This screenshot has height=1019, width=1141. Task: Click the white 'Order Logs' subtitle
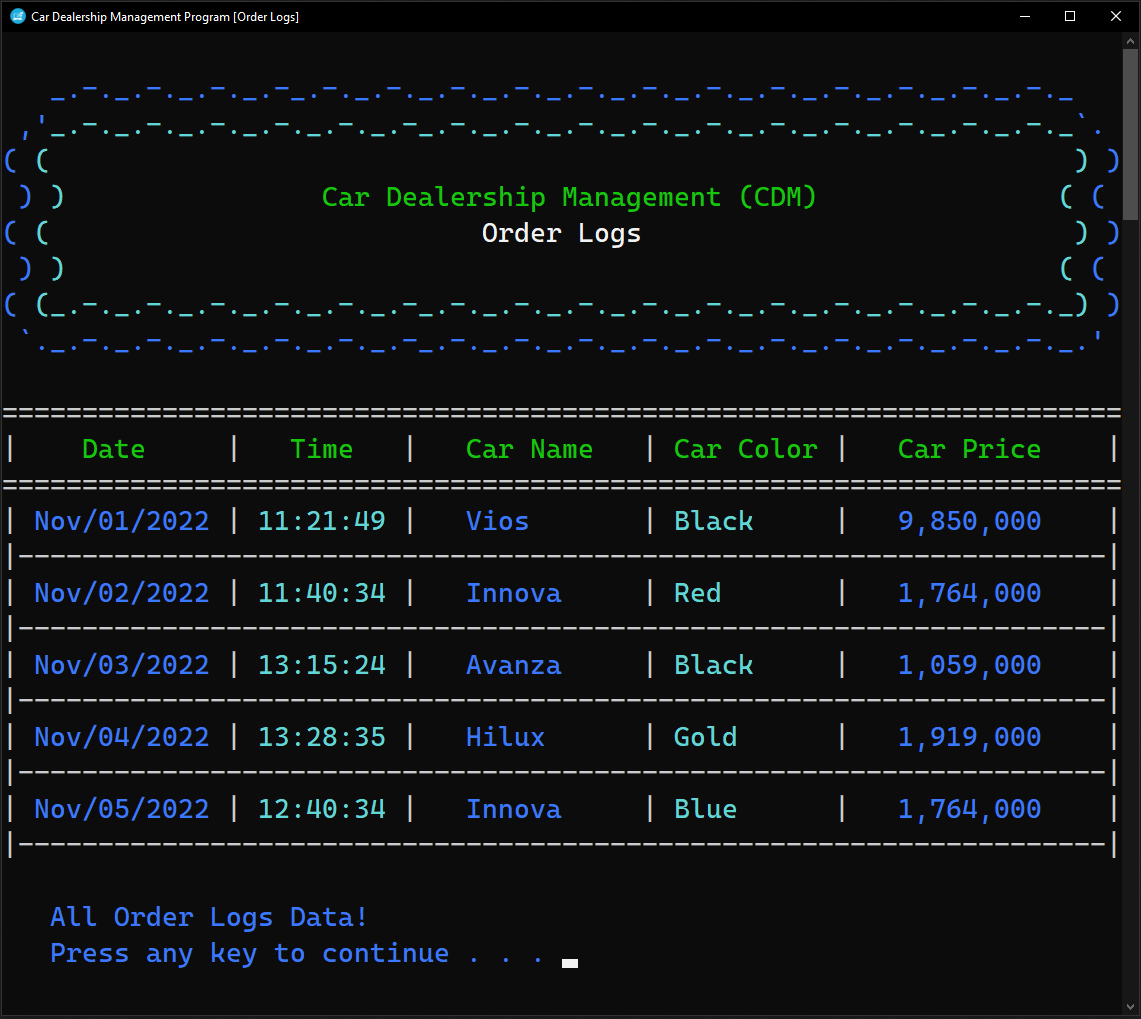coord(561,234)
